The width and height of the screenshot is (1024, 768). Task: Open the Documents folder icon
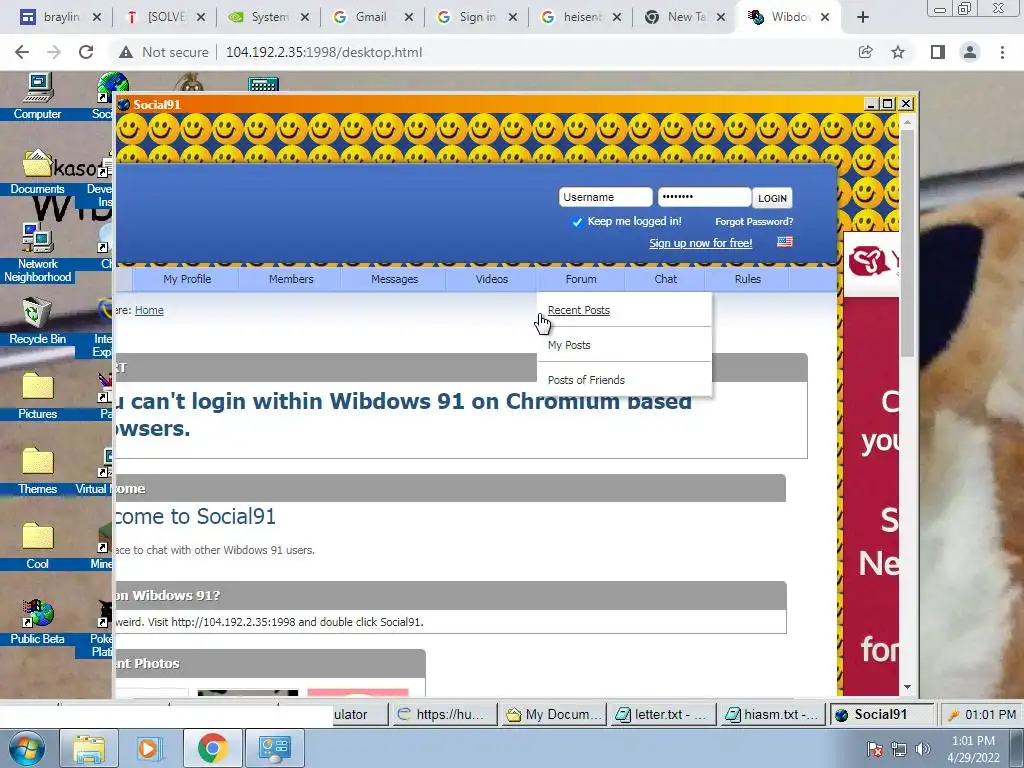(37, 172)
